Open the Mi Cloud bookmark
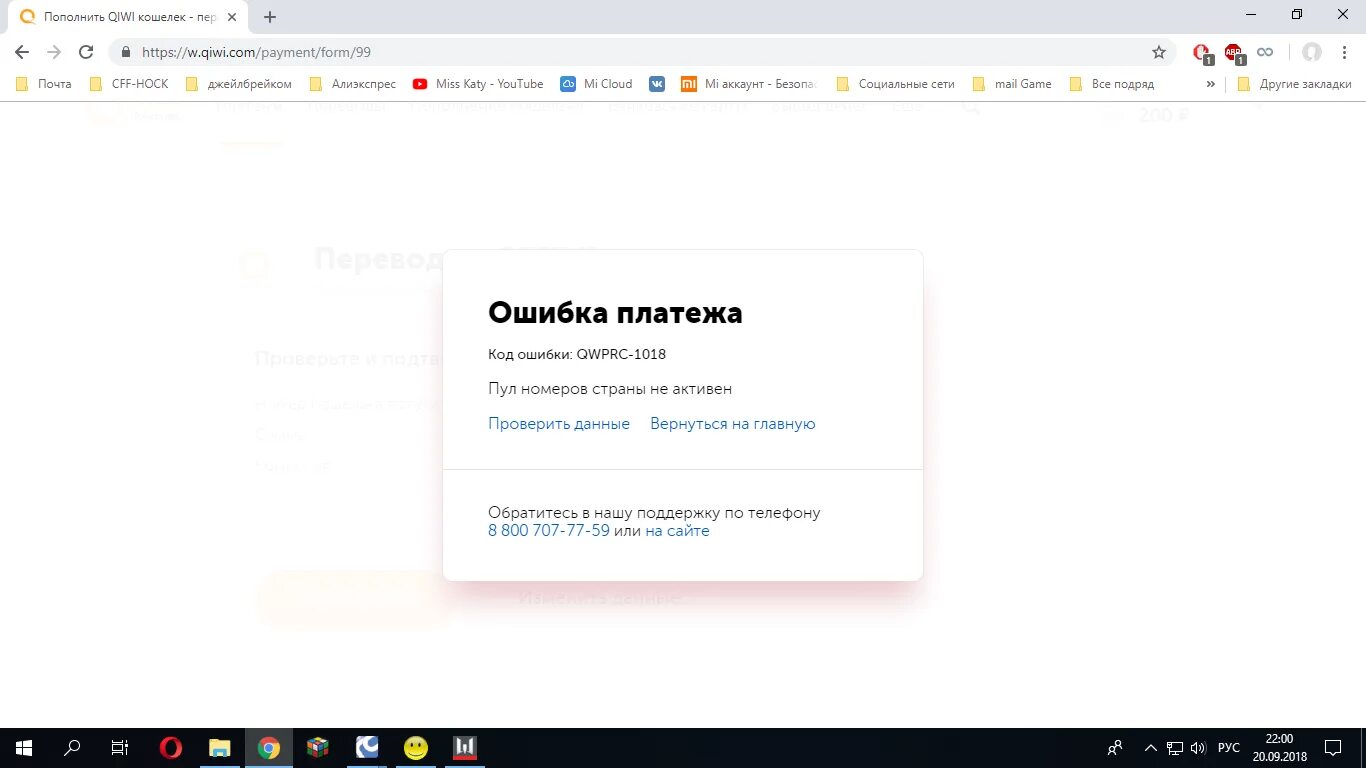1366x768 pixels. [597, 84]
